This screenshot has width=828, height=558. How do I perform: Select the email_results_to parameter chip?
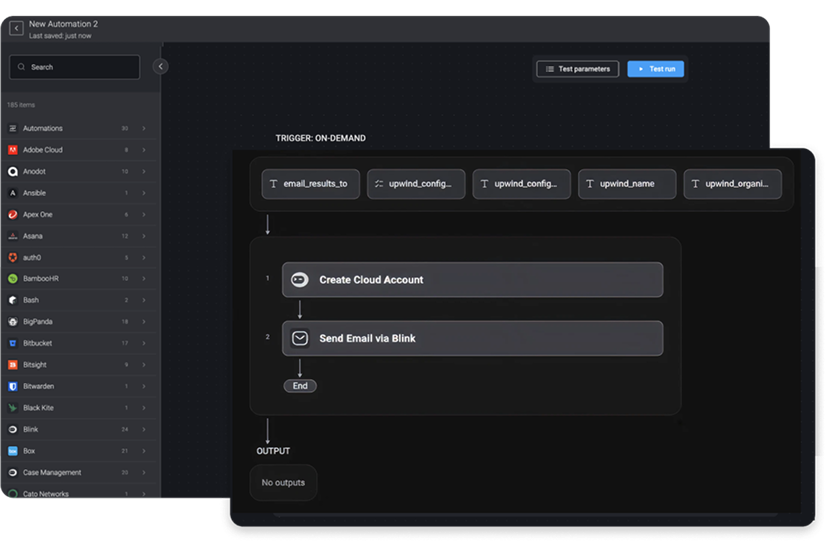pos(310,184)
